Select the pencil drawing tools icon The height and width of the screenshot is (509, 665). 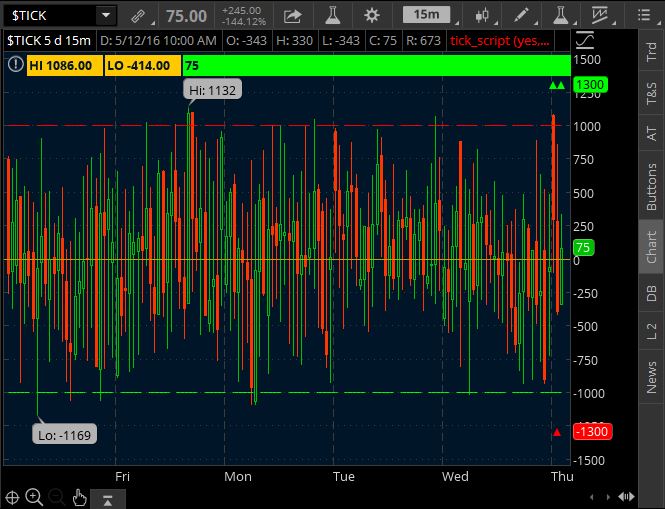(521, 15)
